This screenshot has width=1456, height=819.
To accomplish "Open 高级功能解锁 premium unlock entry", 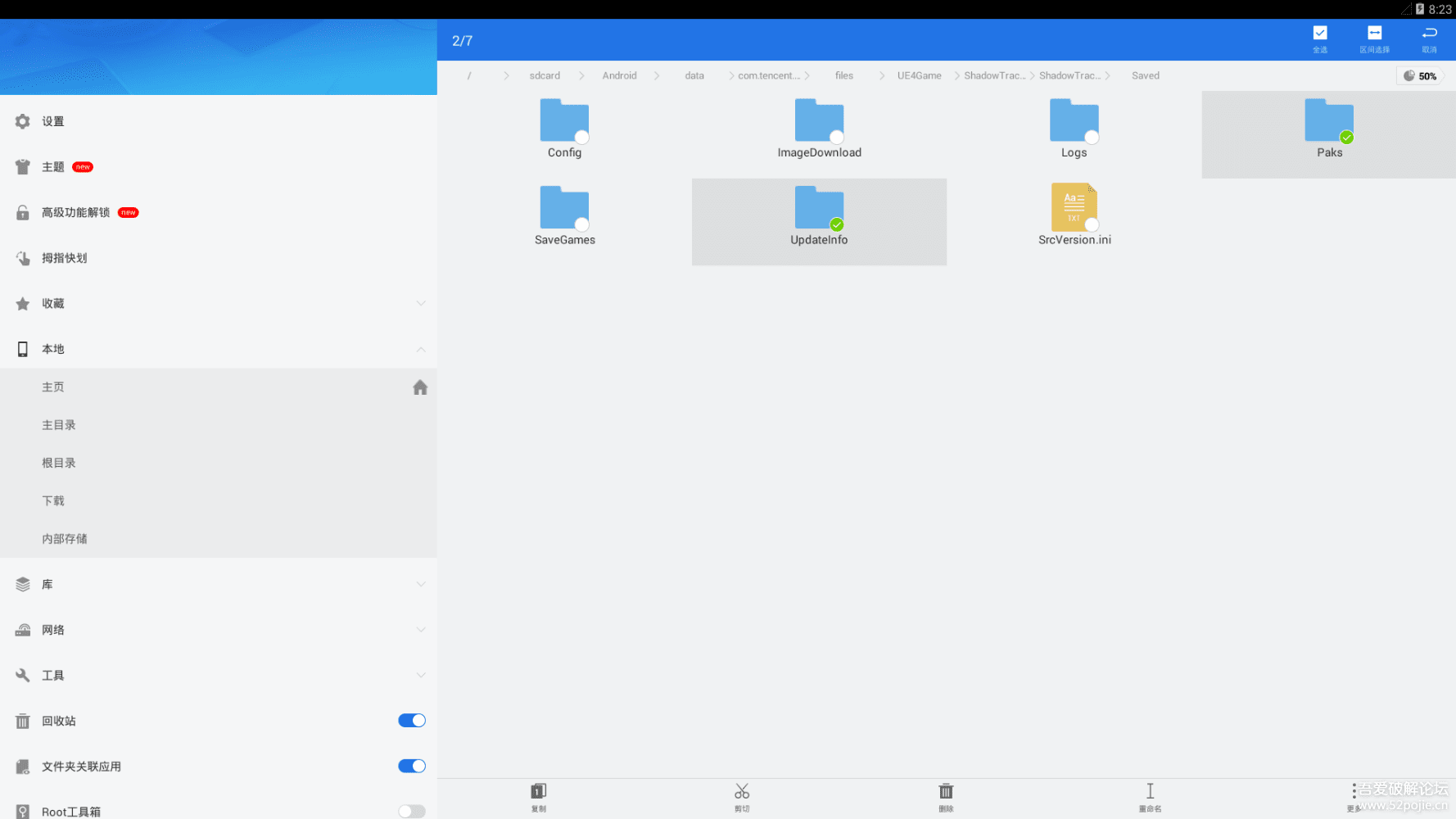I will point(219,212).
